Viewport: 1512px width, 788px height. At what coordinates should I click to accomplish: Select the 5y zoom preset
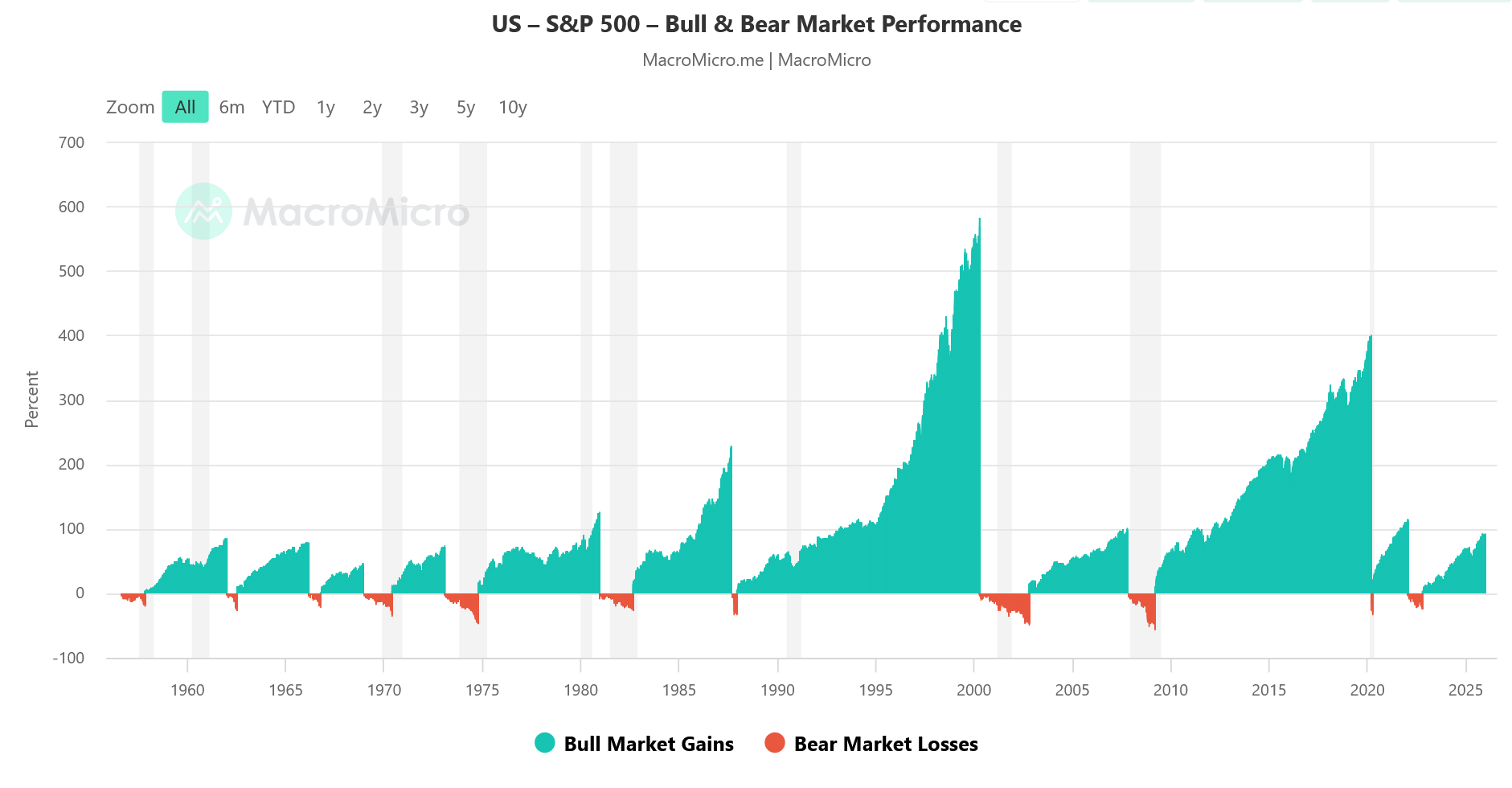click(464, 106)
